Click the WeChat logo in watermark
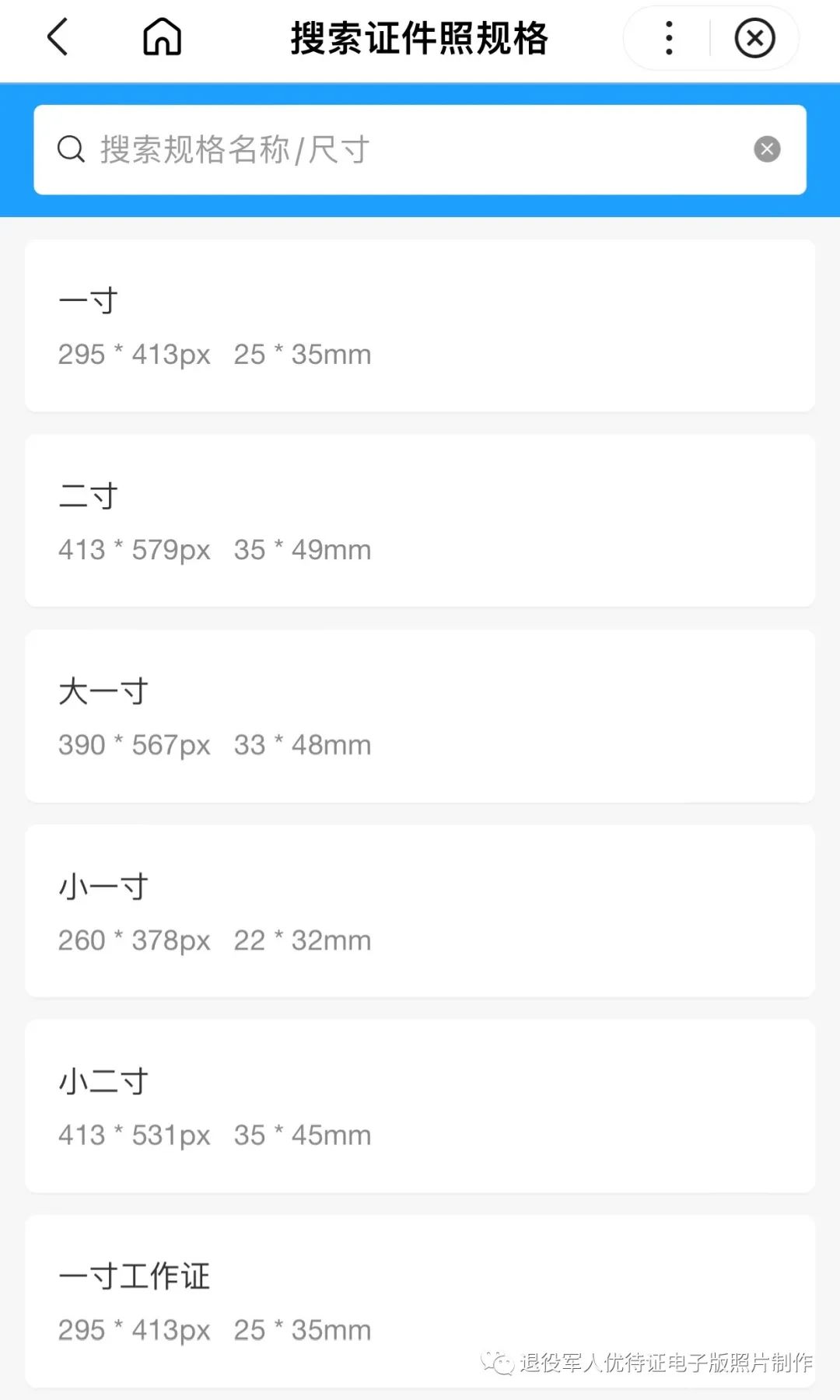This screenshot has width=840, height=1400. click(498, 1363)
